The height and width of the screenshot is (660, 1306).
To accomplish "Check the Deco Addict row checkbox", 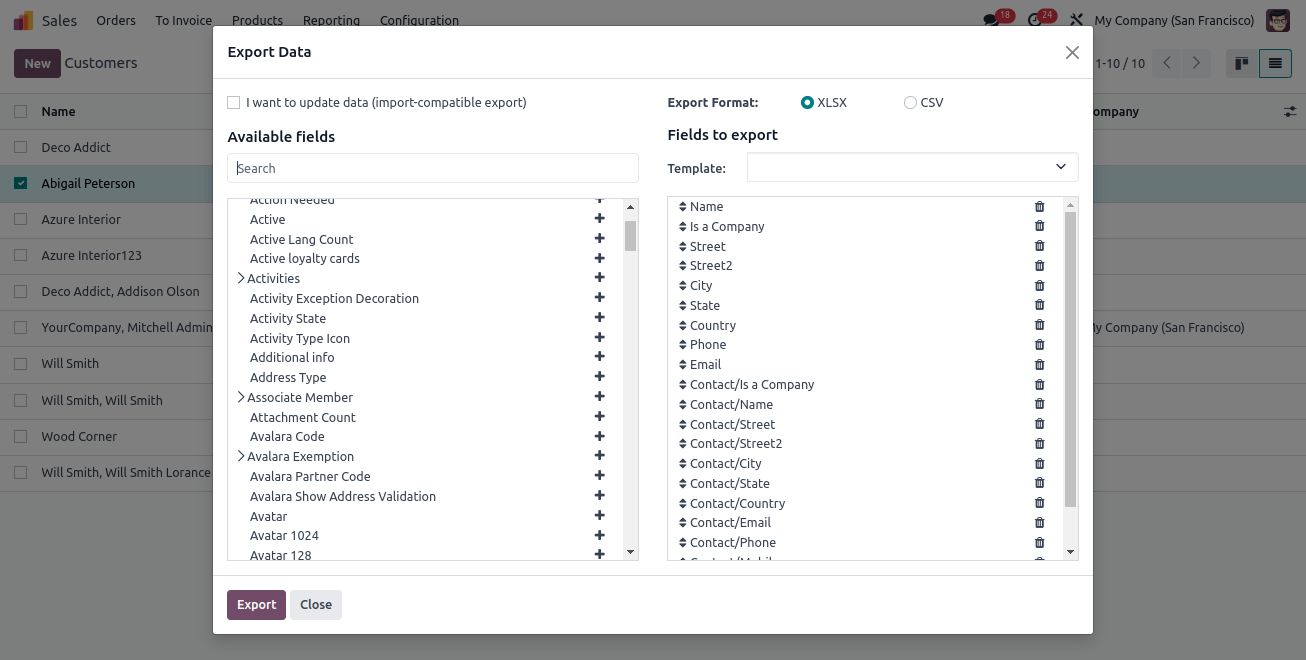I will pos(21,147).
